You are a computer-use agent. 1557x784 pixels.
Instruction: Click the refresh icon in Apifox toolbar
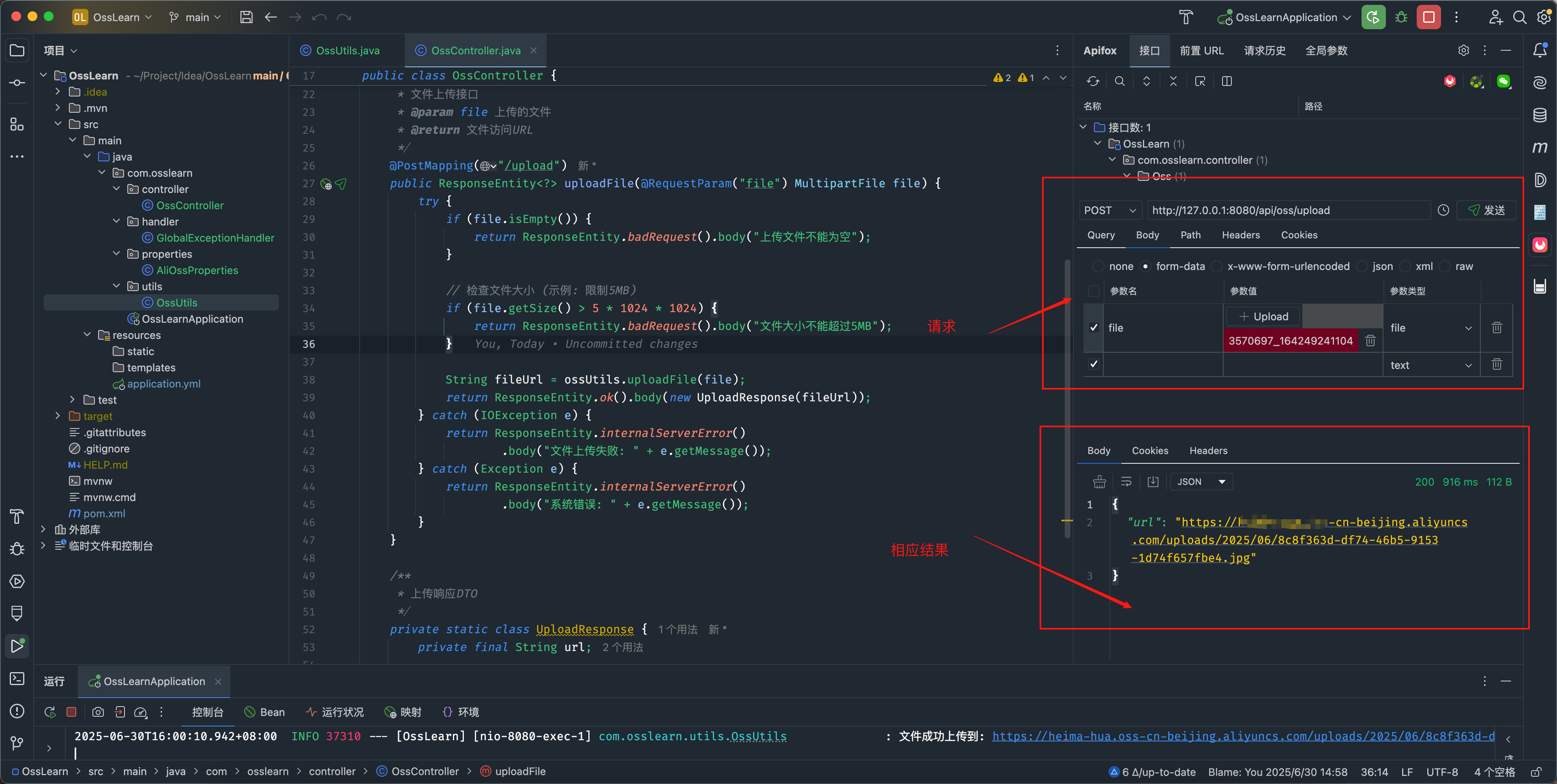point(1093,81)
